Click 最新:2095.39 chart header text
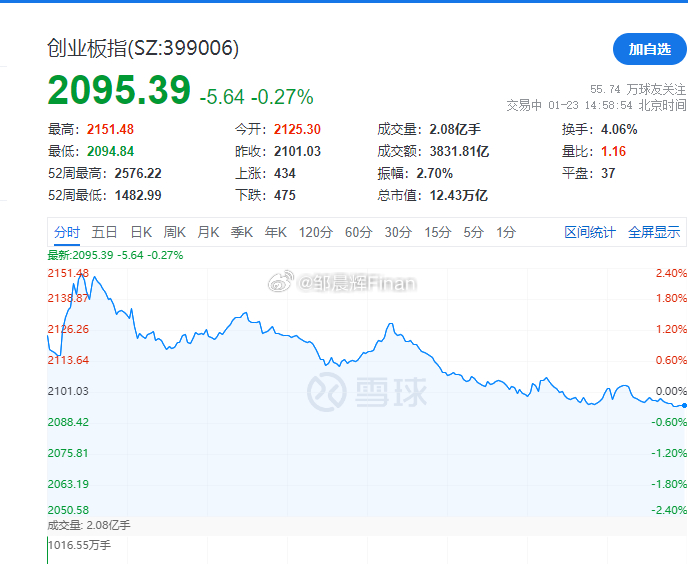The image size is (688, 564). click(115, 255)
